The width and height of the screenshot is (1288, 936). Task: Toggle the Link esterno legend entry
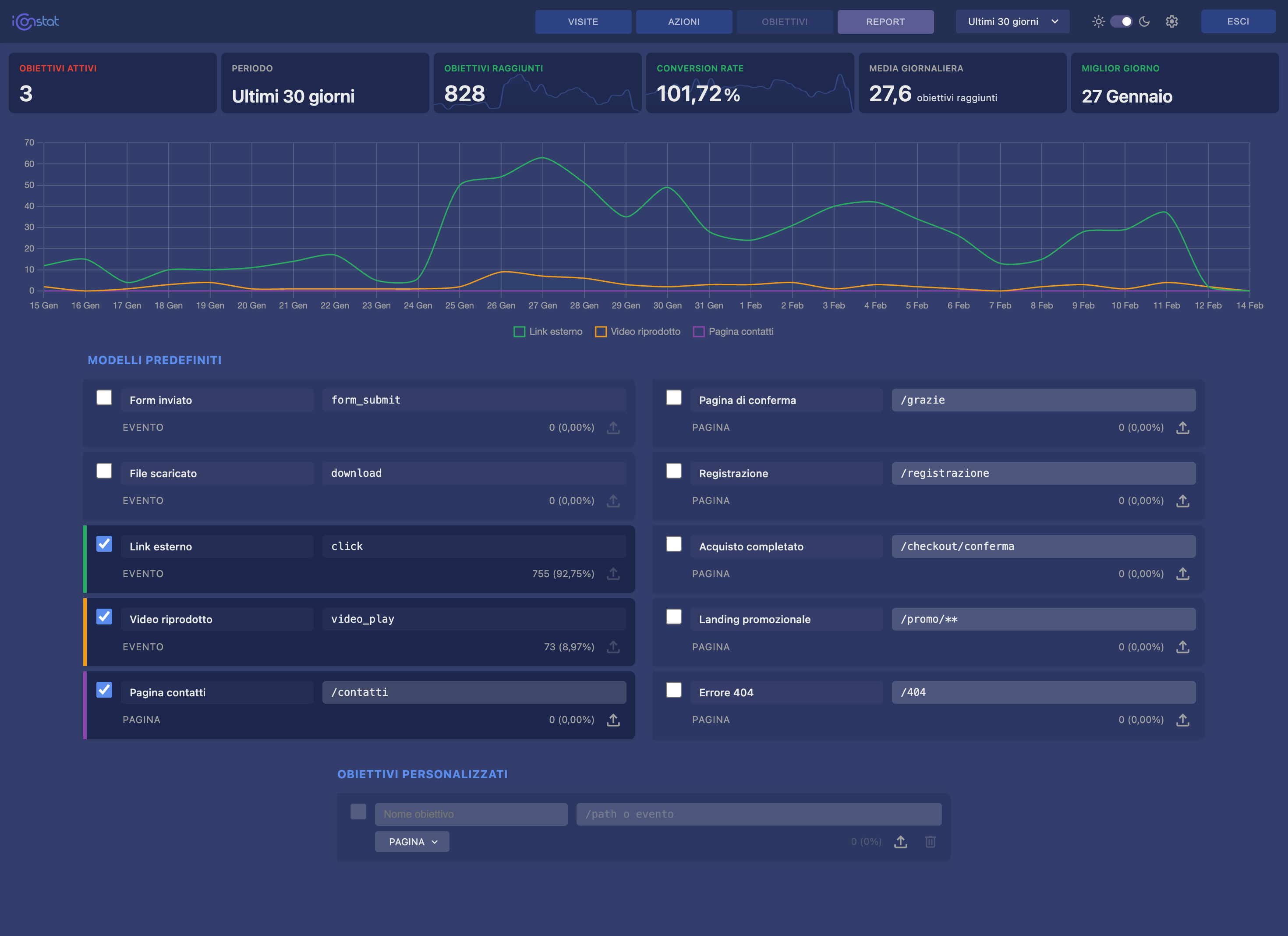pyautogui.click(x=548, y=331)
